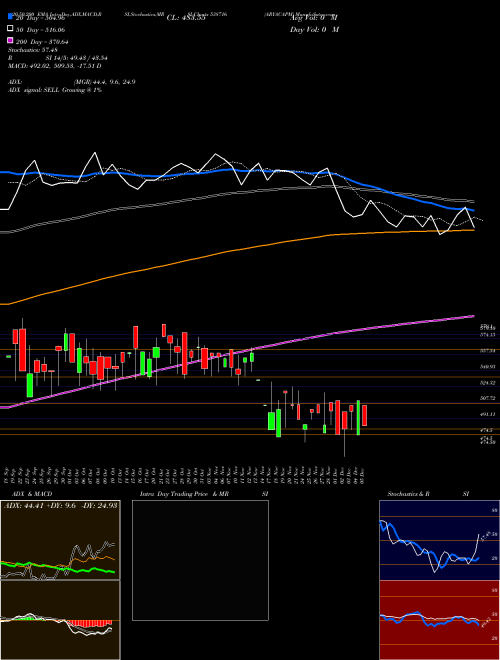
Task: Click the 557.94 price axis label
Action: tap(487, 350)
